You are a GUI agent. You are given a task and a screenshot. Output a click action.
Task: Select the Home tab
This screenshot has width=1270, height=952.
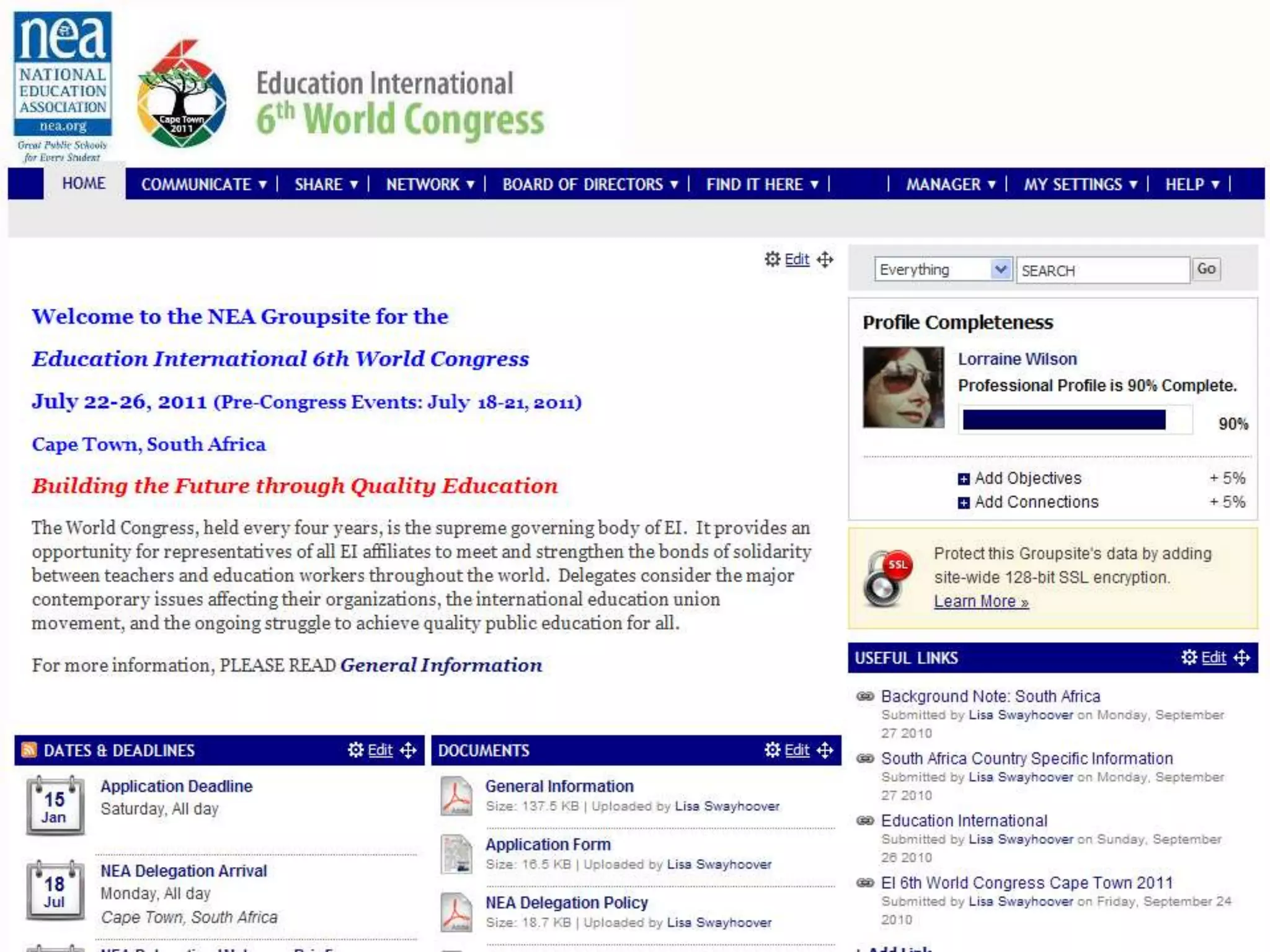coord(84,183)
